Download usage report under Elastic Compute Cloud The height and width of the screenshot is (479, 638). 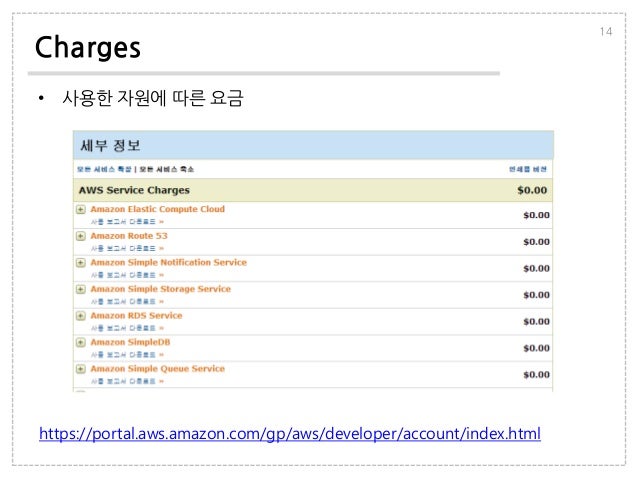tap(127, 222)
